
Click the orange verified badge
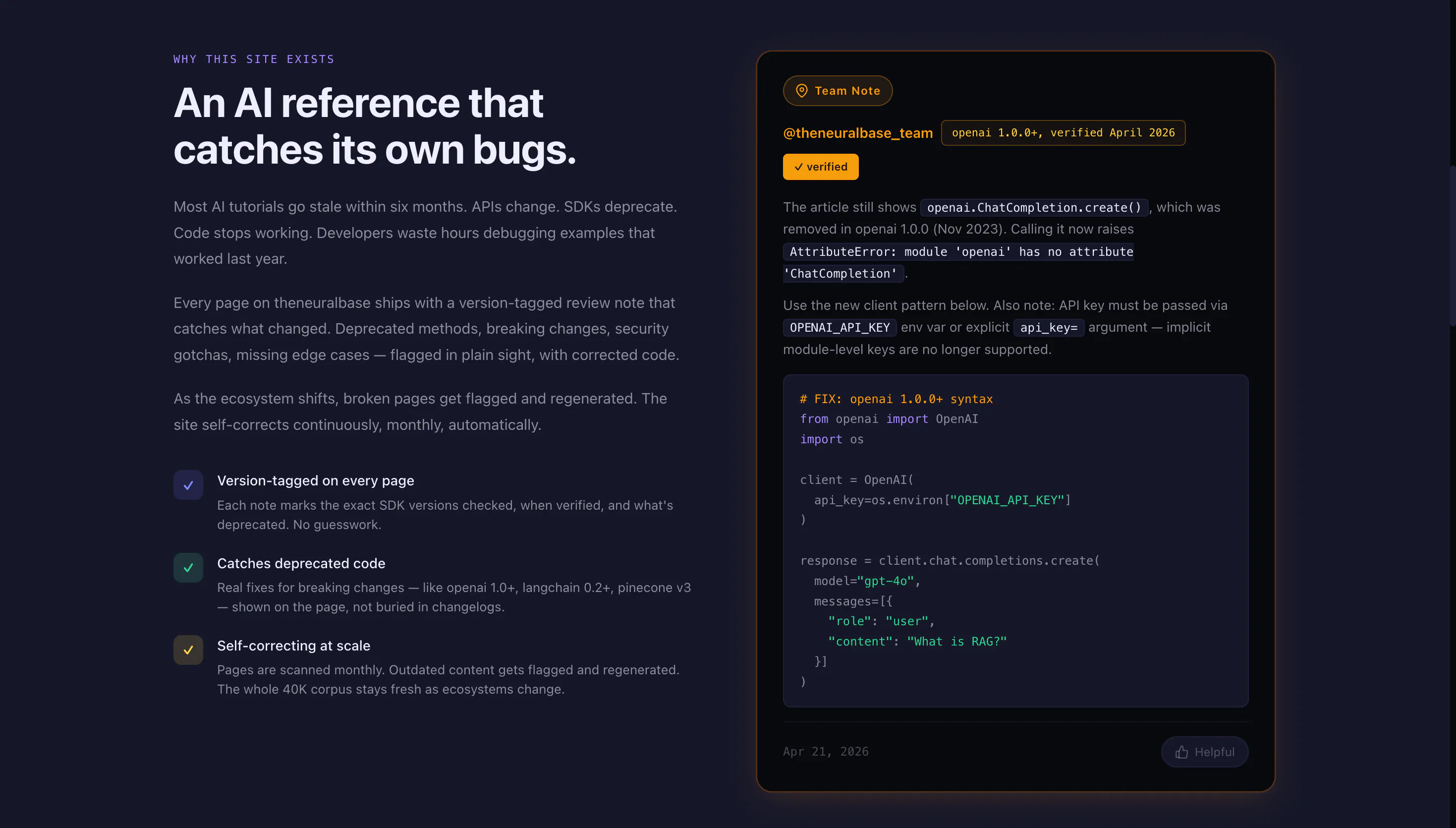[x=821, y=167]
